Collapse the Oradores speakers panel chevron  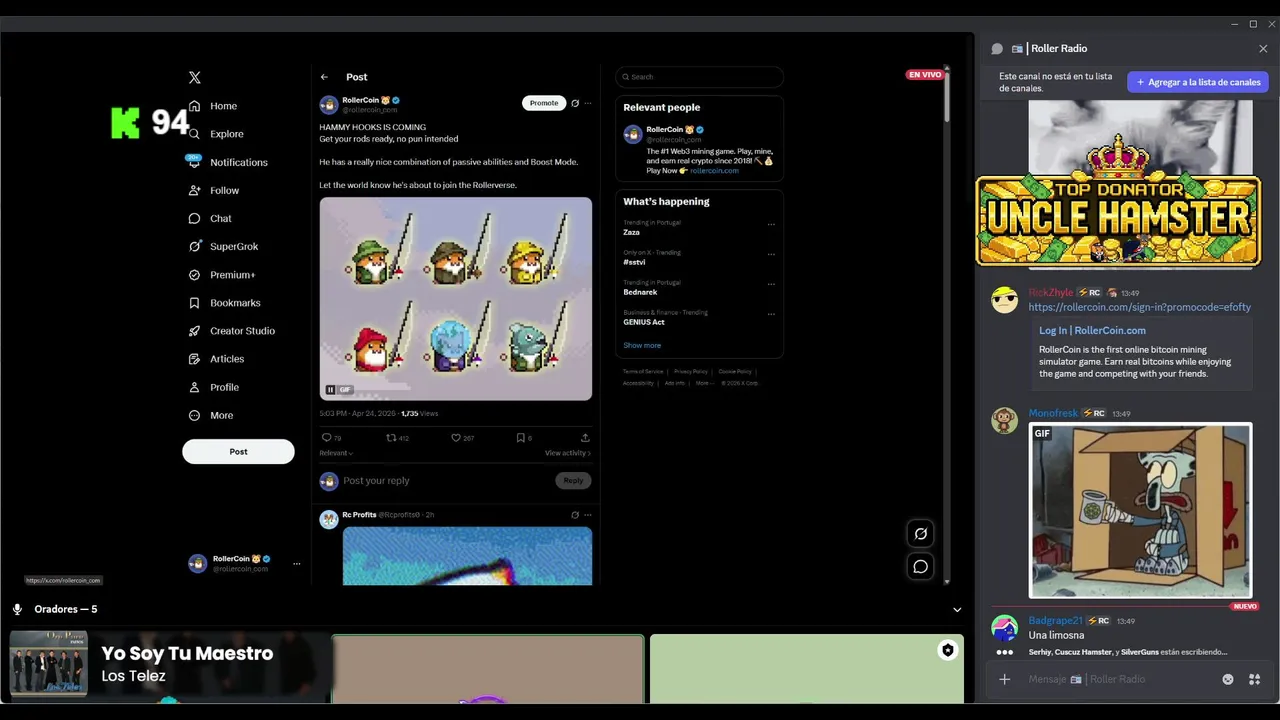tap(957, 610)
